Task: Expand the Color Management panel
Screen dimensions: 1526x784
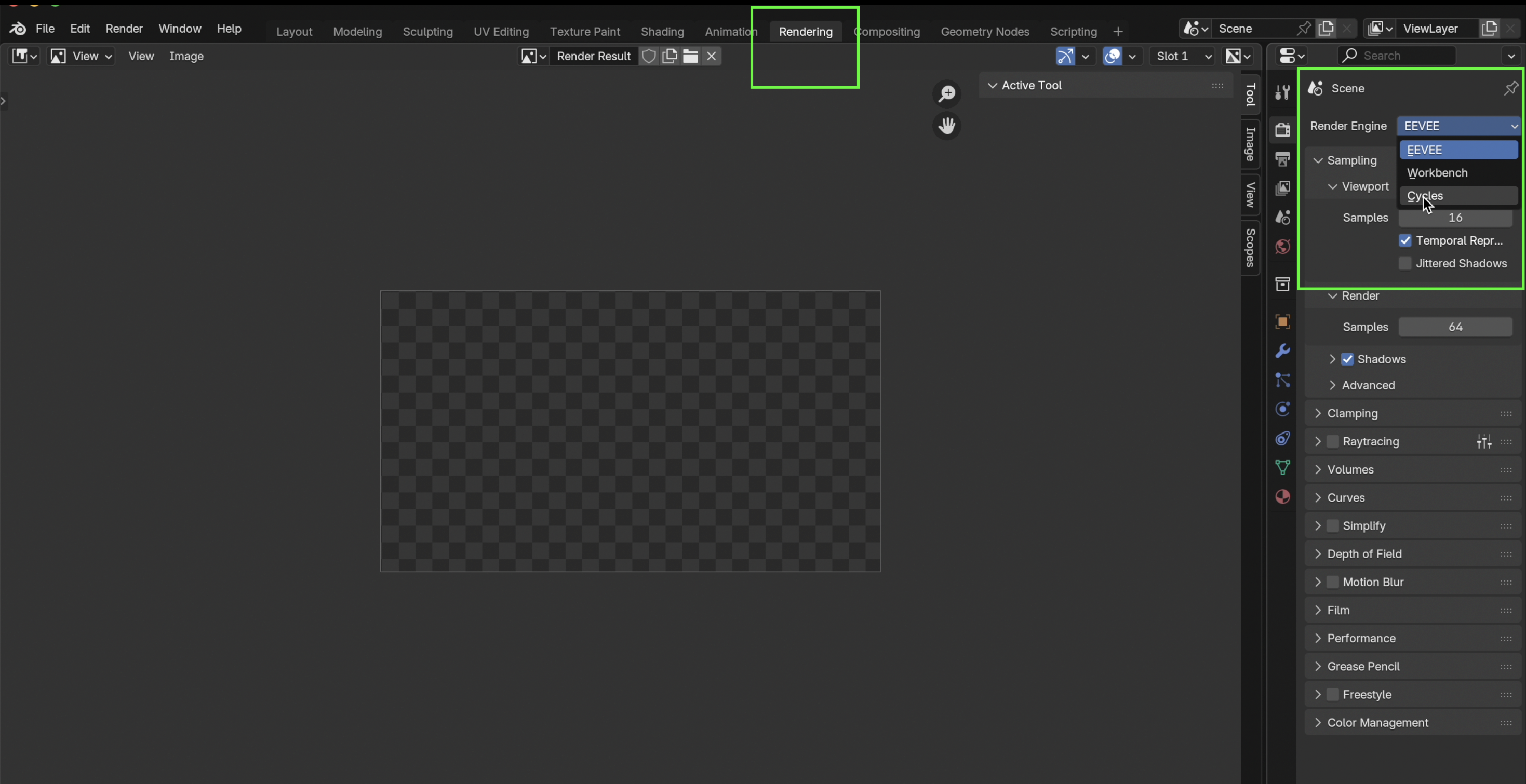Action: [x=1377, y=722]
